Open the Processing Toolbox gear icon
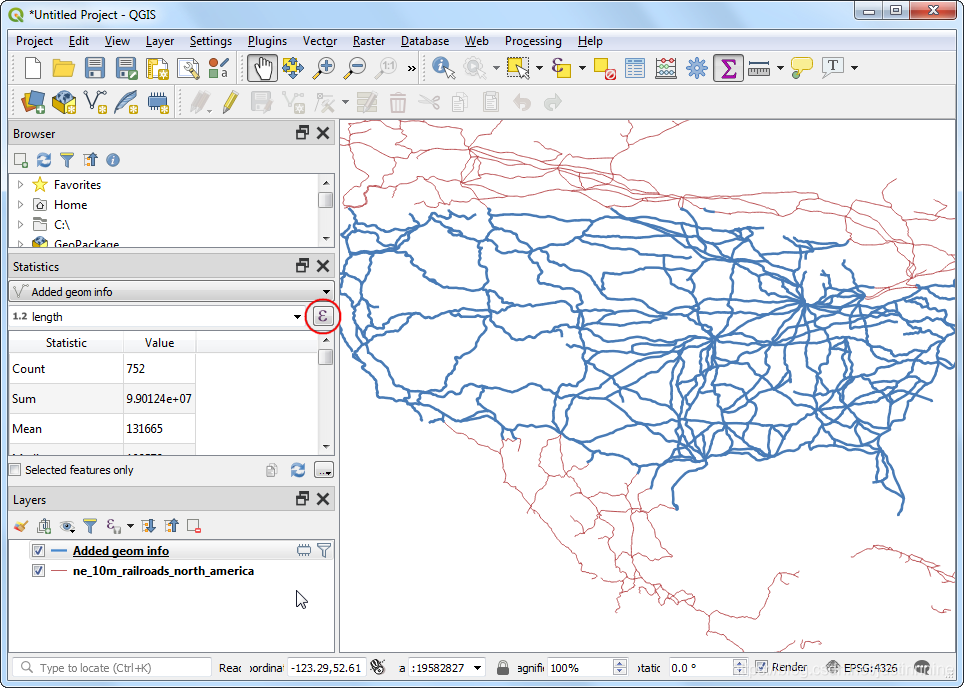 (x=697, y=68)
